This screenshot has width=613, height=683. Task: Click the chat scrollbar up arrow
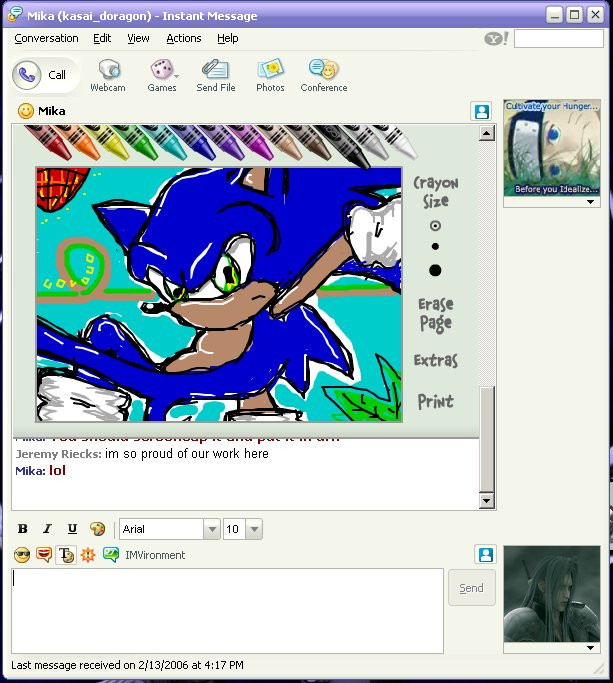486,133
